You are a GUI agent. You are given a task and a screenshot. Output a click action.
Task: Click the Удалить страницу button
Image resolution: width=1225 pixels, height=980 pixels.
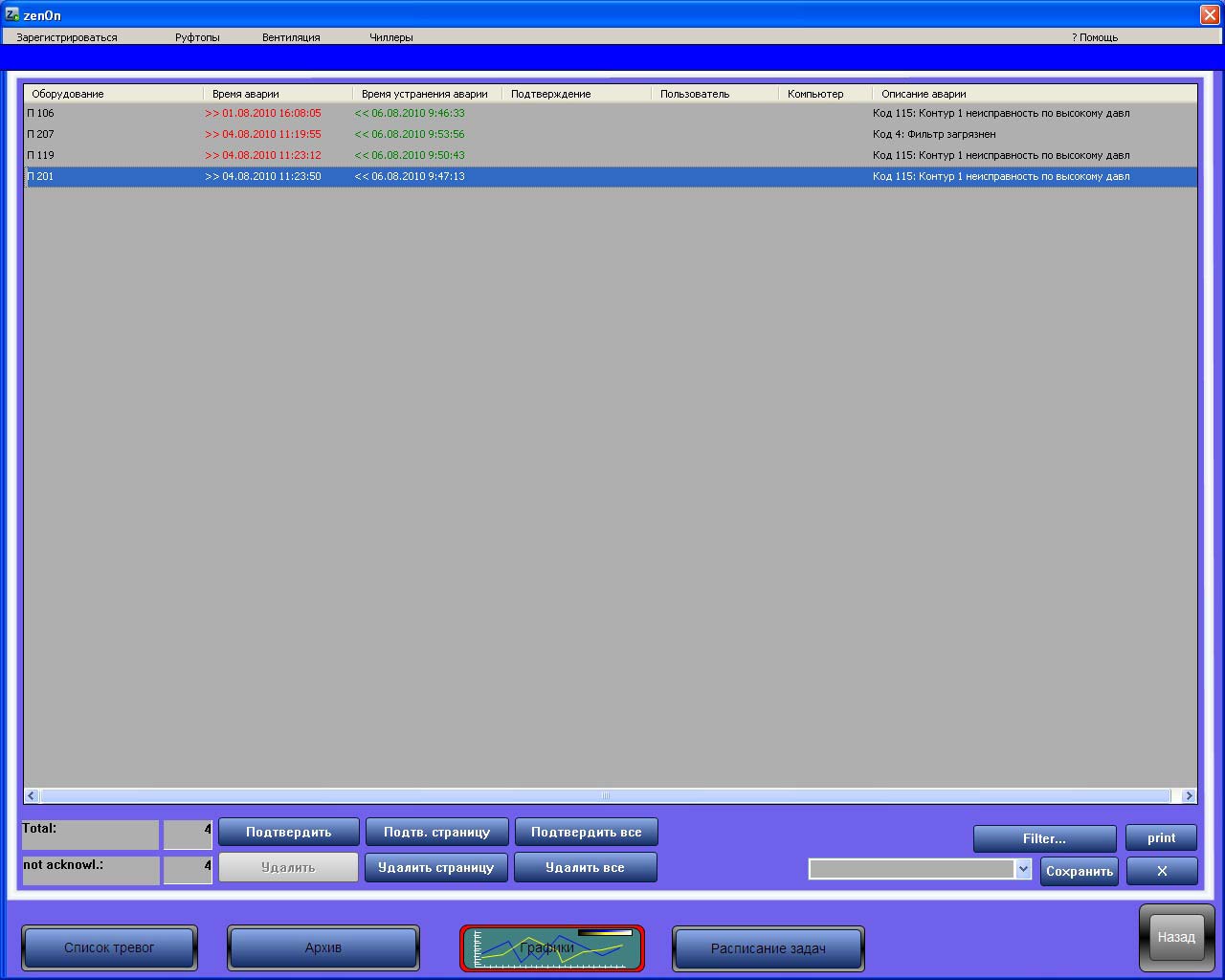tap(435, 867)
